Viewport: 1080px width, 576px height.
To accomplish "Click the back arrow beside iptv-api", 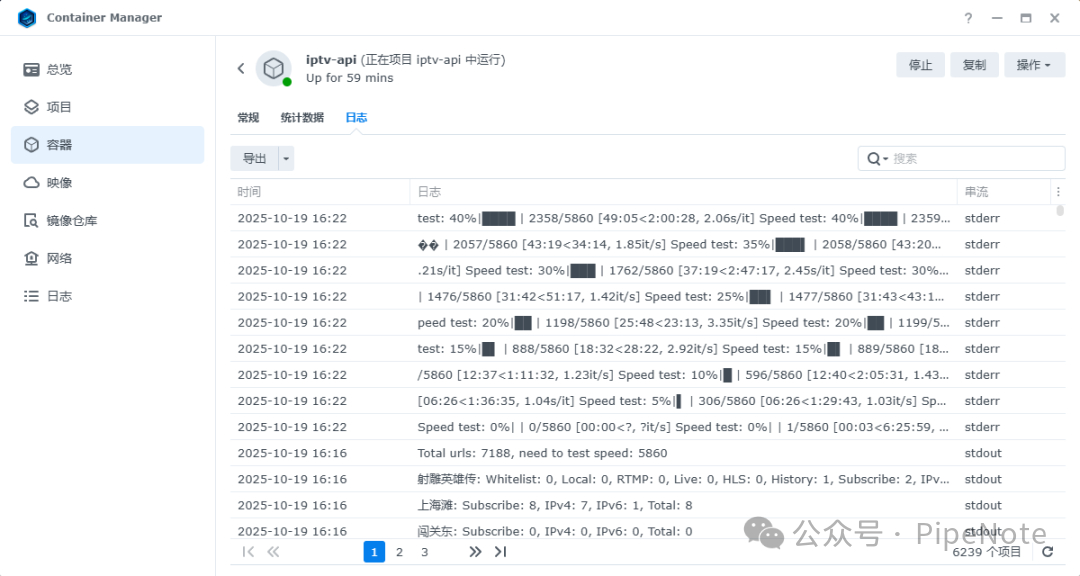I will 241,68.
